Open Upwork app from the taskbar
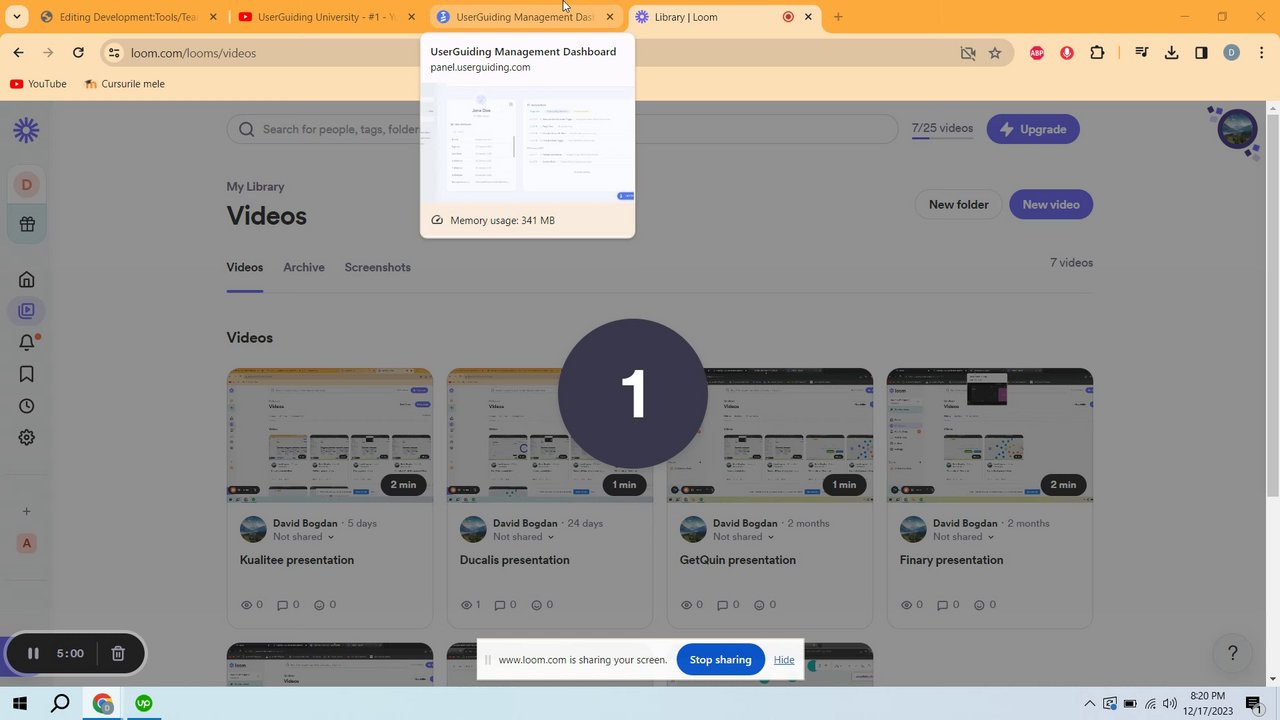This screenshot has height=720, width=1280. click(143, 704)
